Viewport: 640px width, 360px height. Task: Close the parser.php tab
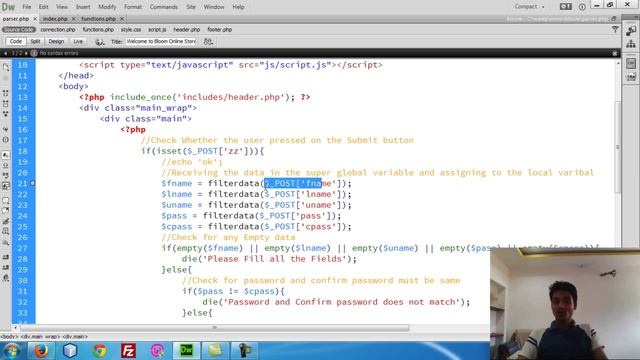(x=35, y=19)
